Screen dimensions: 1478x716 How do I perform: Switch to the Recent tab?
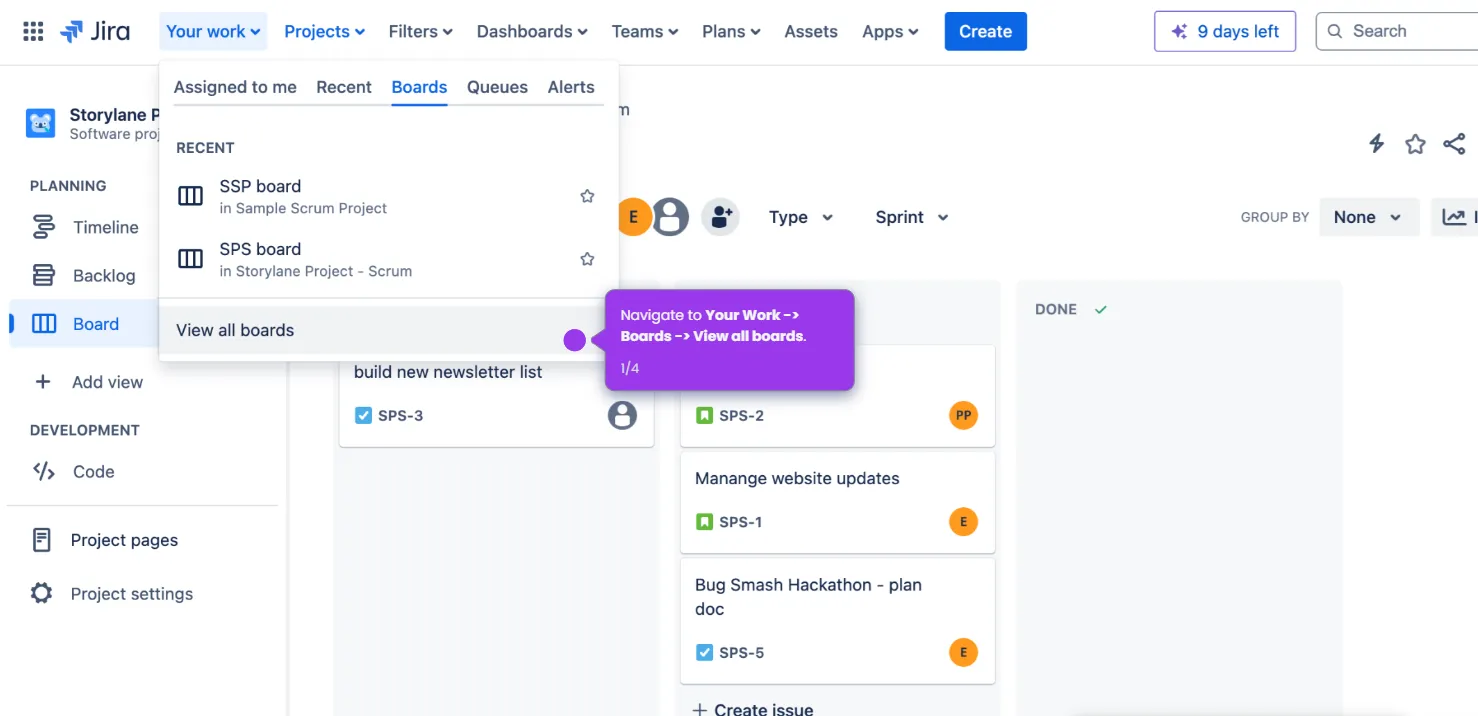[x=344, y=87]
